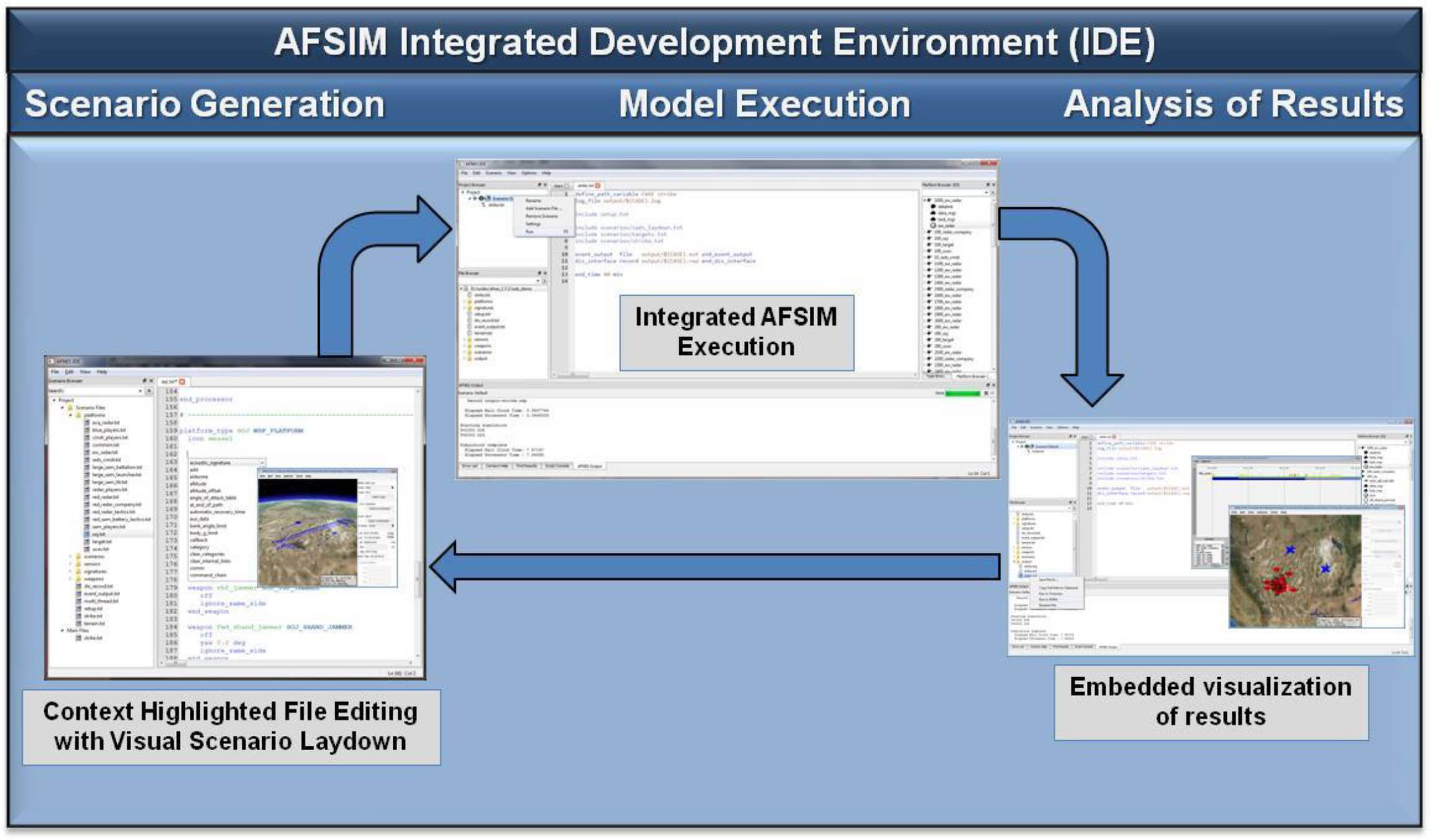Select Remove Scenario in the context menu
This screenshot has width=1431, height=840.
tap(541, 216)
